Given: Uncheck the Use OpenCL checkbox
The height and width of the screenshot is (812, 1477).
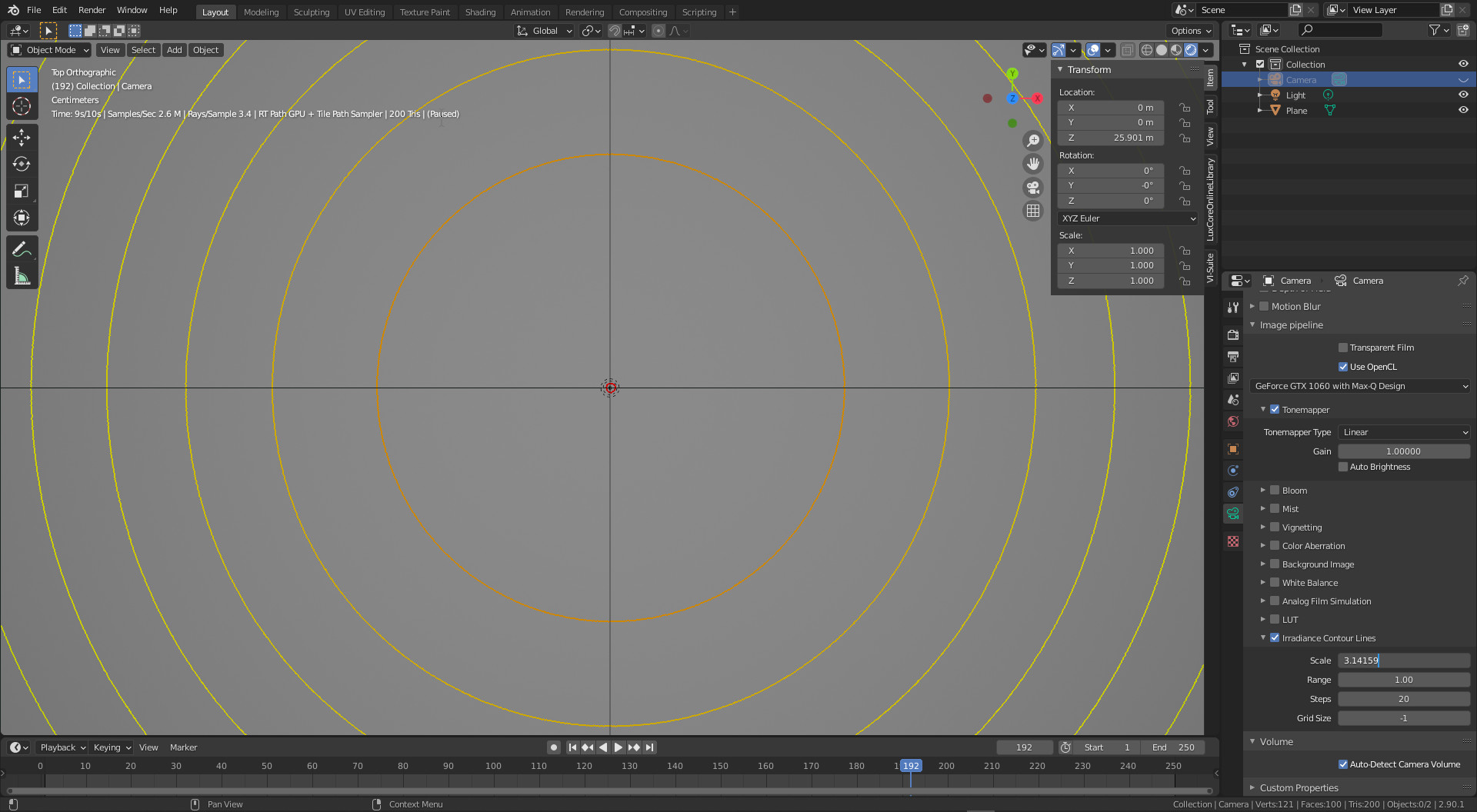Looking at the screenshot, I should [1343, 367].
